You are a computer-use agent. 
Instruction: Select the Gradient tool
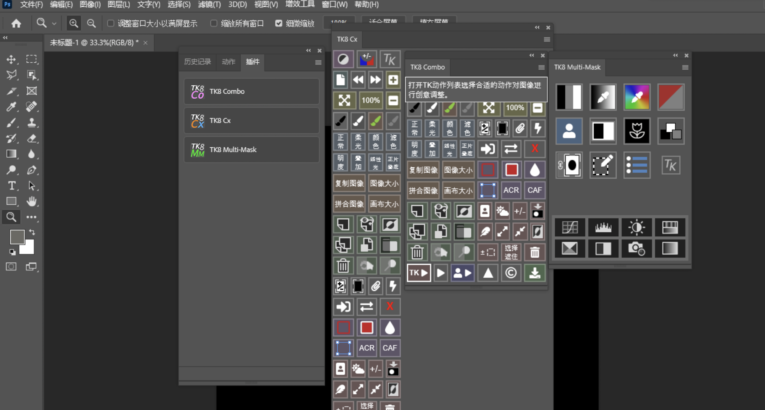tap(11, 154)
